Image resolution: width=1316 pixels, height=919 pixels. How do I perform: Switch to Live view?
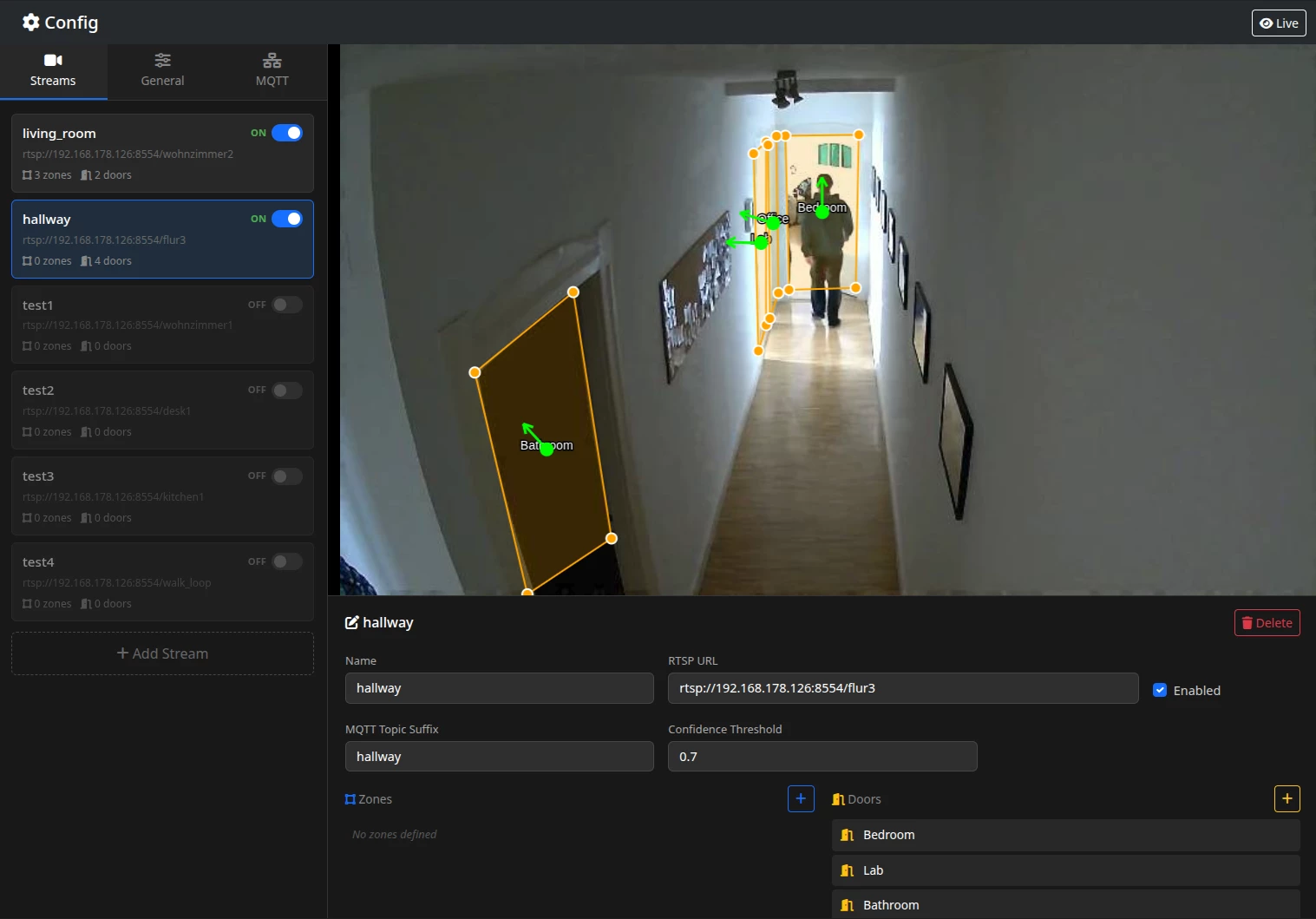pos(1278,23)
